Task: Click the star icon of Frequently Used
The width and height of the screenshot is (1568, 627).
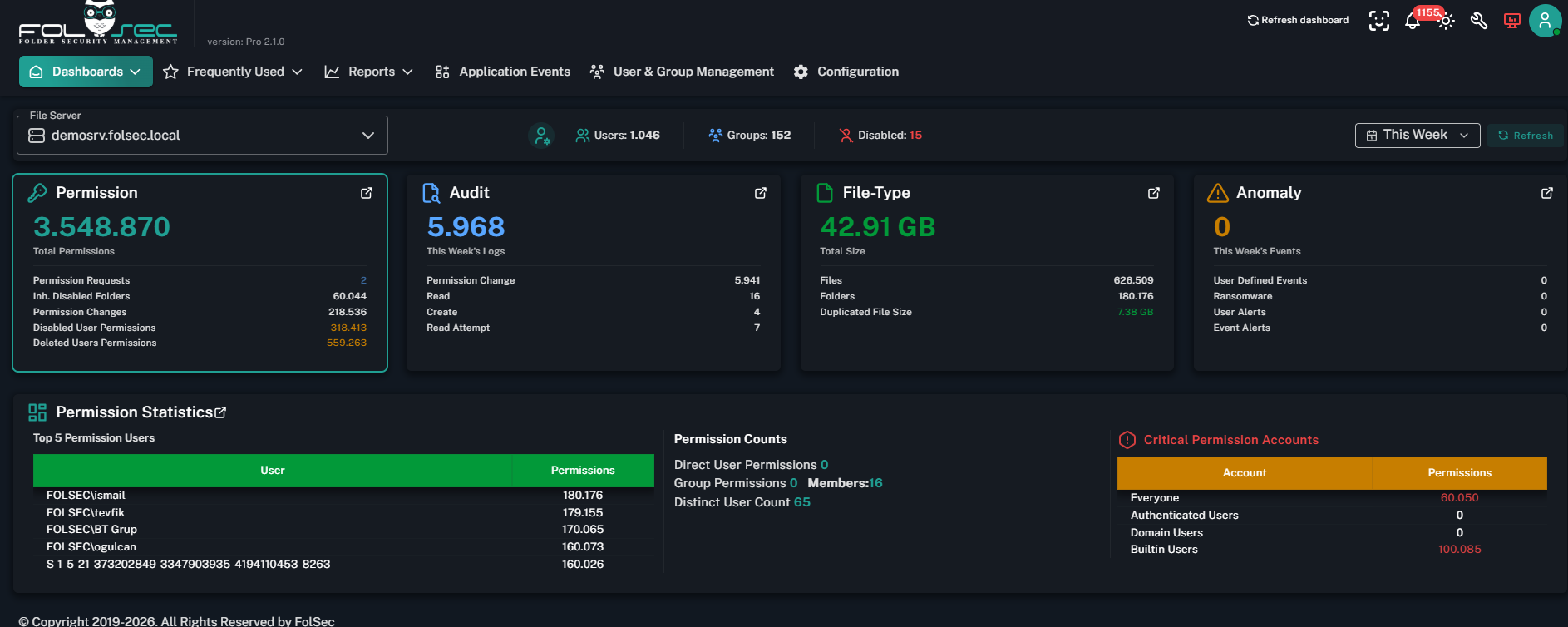Action: click(x=170, y=72)
